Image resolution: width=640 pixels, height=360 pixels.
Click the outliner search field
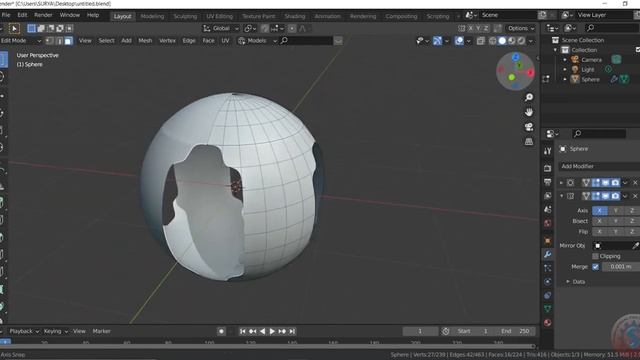coord(611,28)
